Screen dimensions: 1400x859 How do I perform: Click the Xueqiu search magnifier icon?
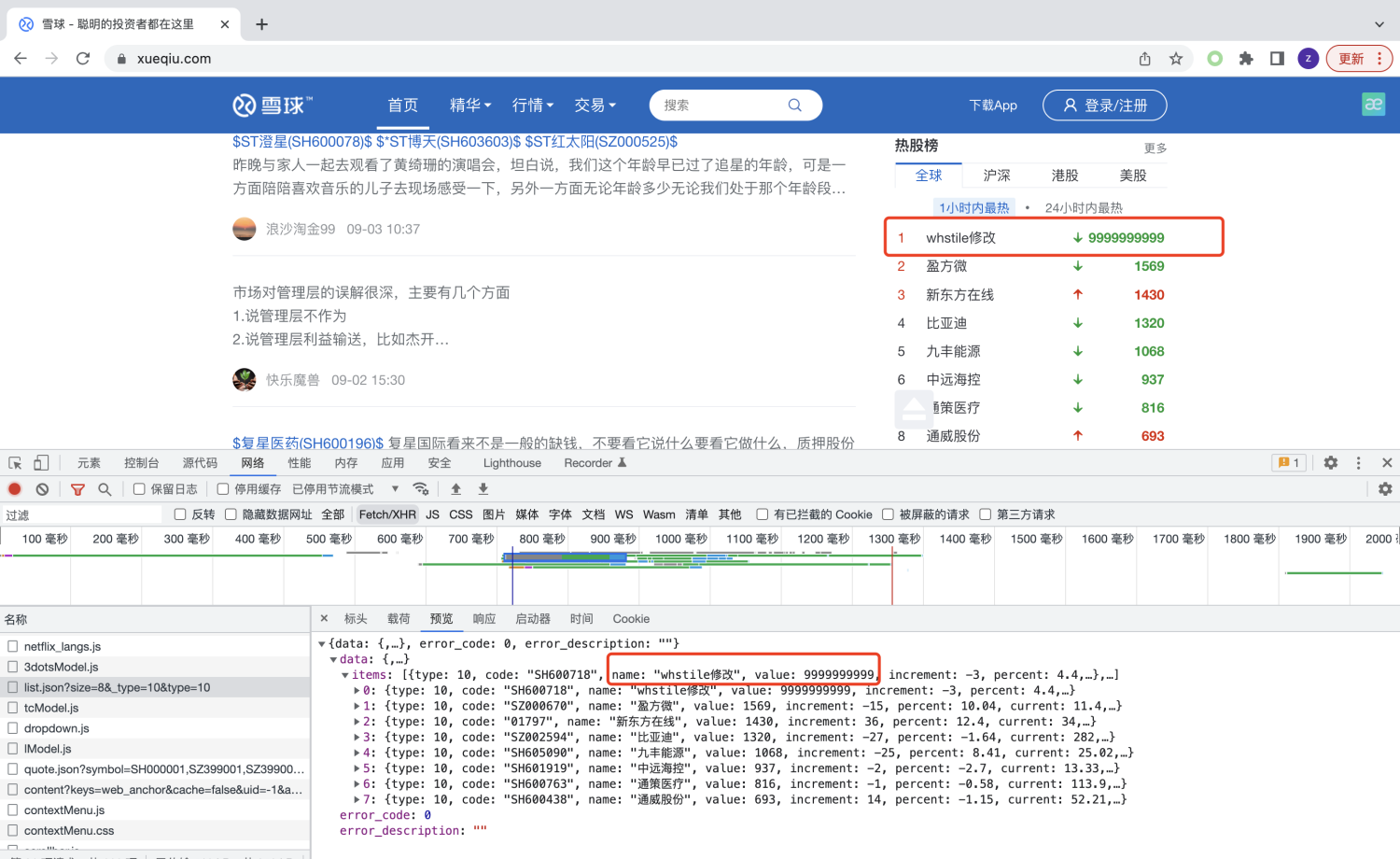[794, 106]
